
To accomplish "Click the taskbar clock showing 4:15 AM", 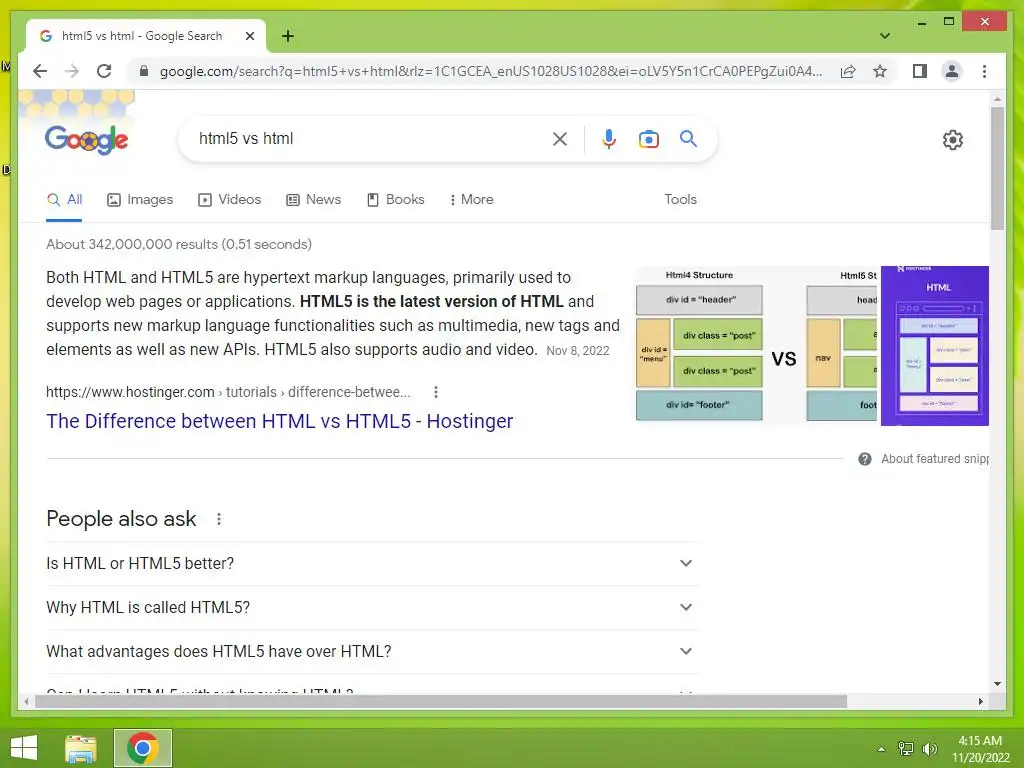I will pyautogui.click(x=980, y=749).
